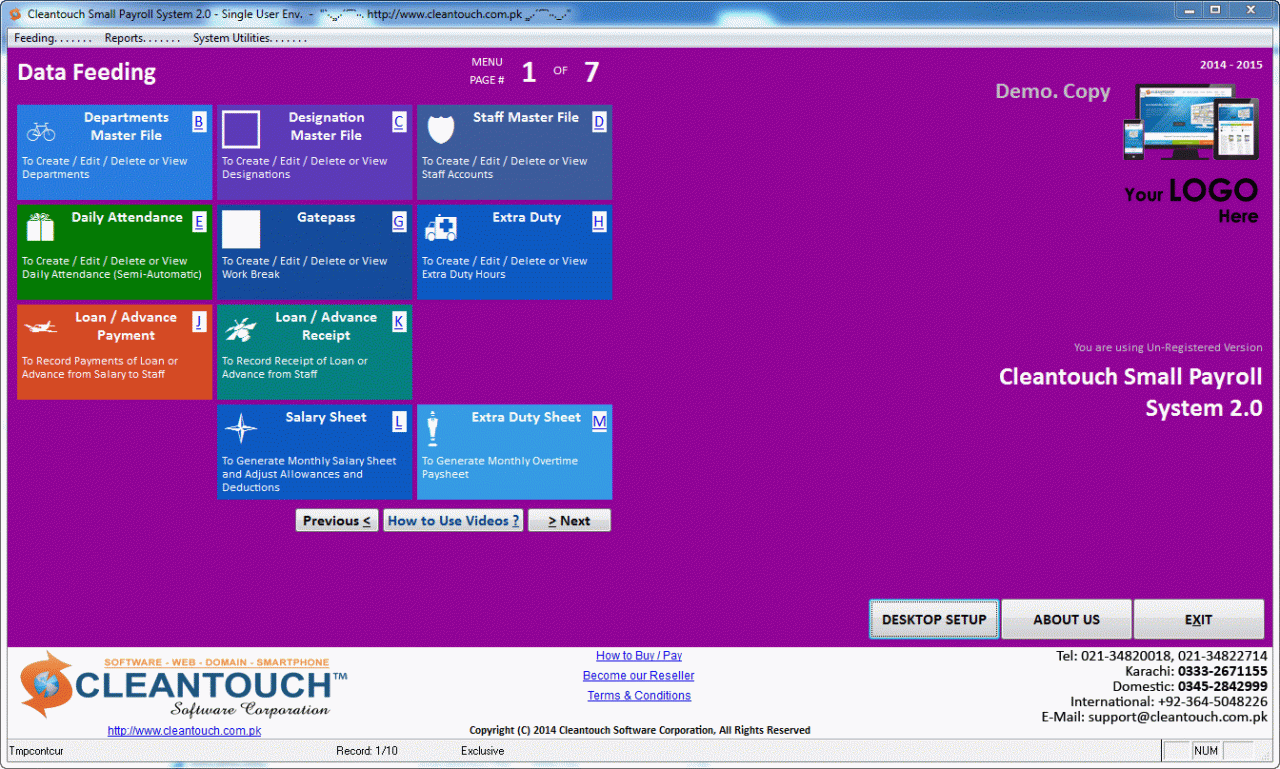Click shortcut letter E on Daily Attendance tile
The image size is (1280, 769).
pyautogui.click(x=199, y=222)
